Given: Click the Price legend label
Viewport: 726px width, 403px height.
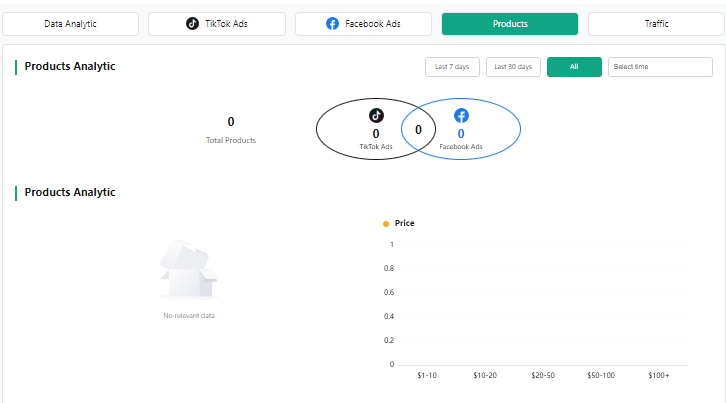Looking at the screenshot, I should pyautogui.click(x=404, y=223).
